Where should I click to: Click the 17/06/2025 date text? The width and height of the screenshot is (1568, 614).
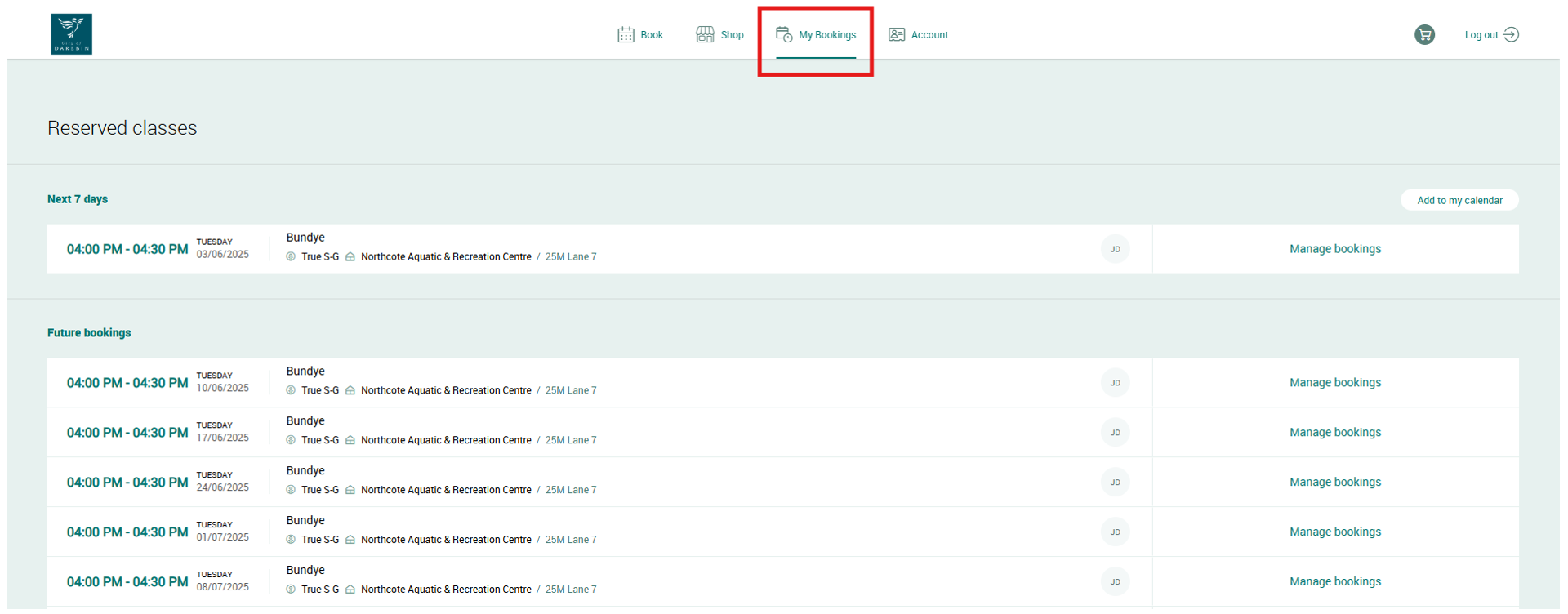click(222, 438)
